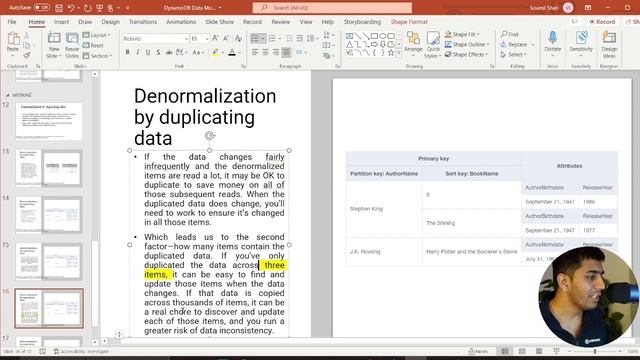Select slide 13 thumbnail

(49, 168)
